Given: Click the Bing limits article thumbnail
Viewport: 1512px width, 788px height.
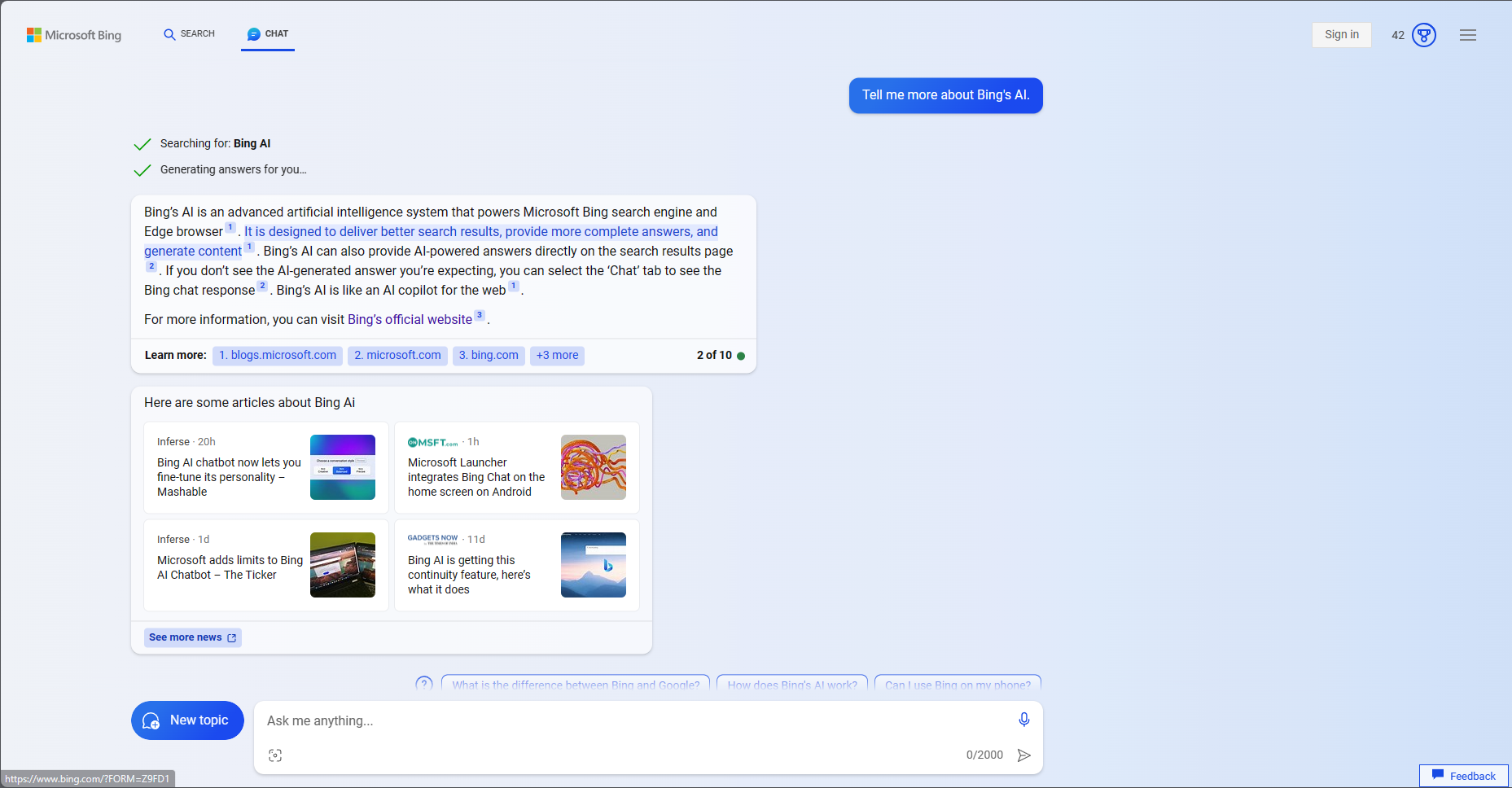Looking at the screenshot, I should [x=343, y=565].
